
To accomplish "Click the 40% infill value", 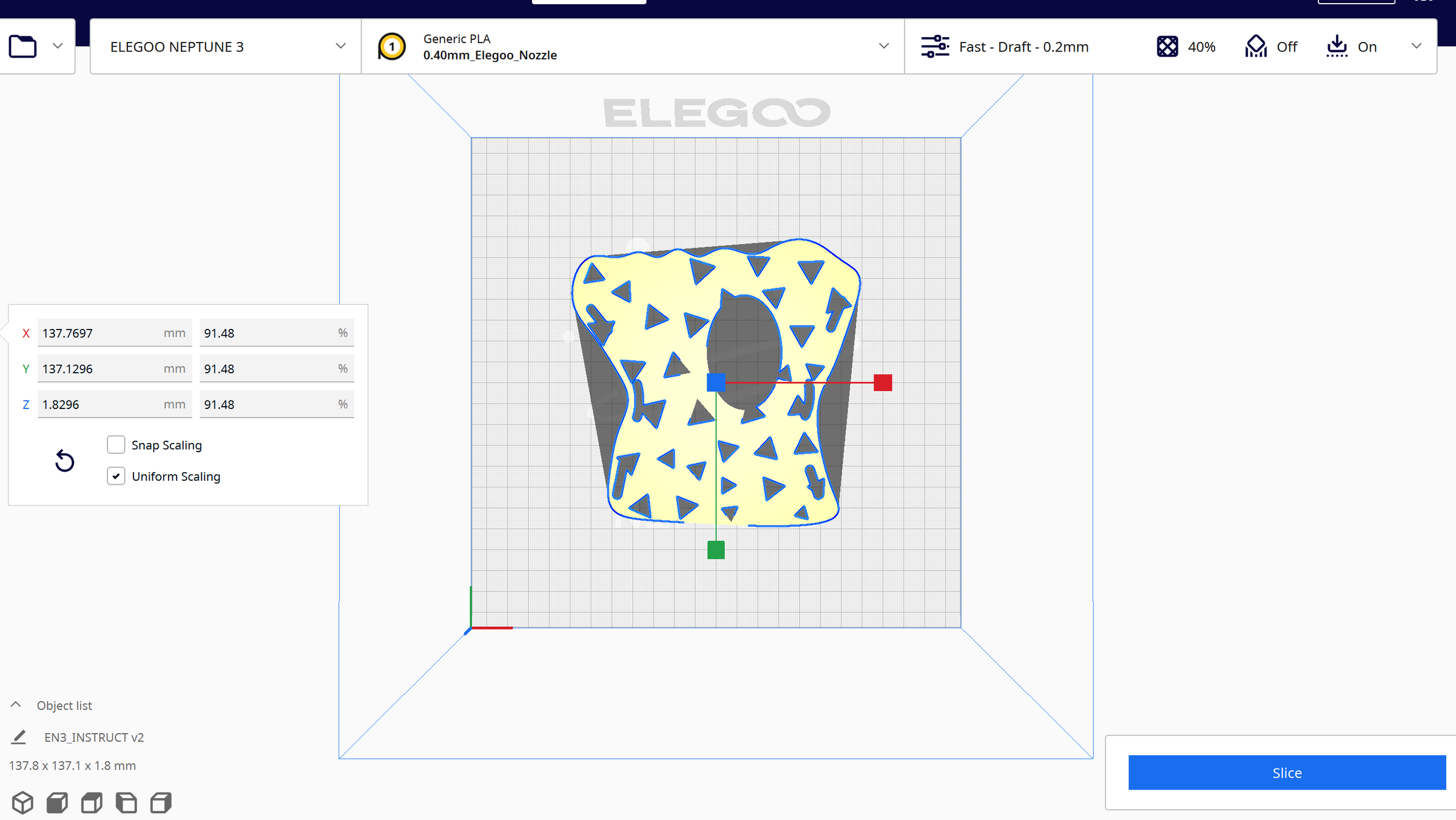I will pos(1201,47).
